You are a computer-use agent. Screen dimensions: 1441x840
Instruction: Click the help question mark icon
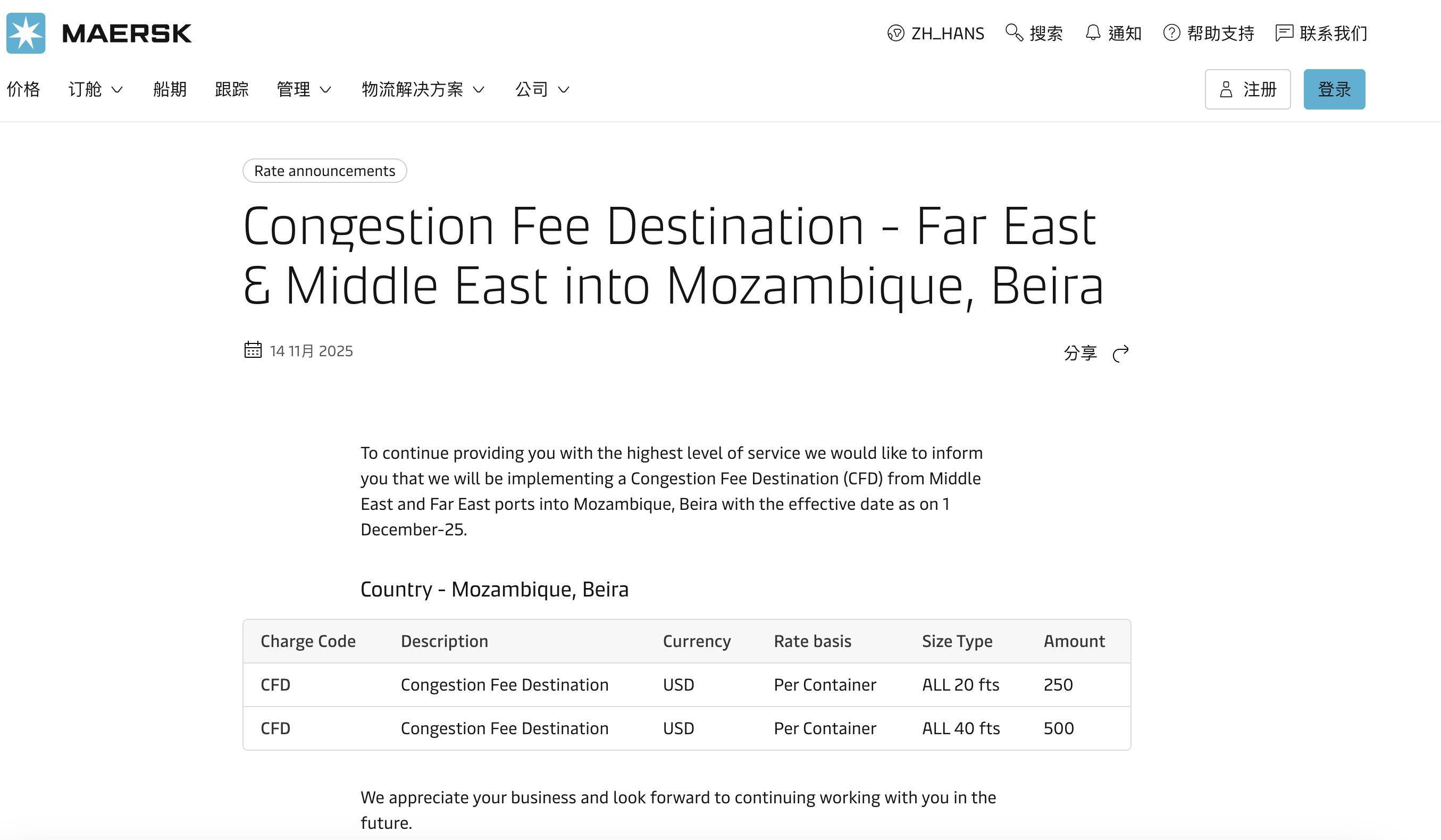[x=1171, y=32]
